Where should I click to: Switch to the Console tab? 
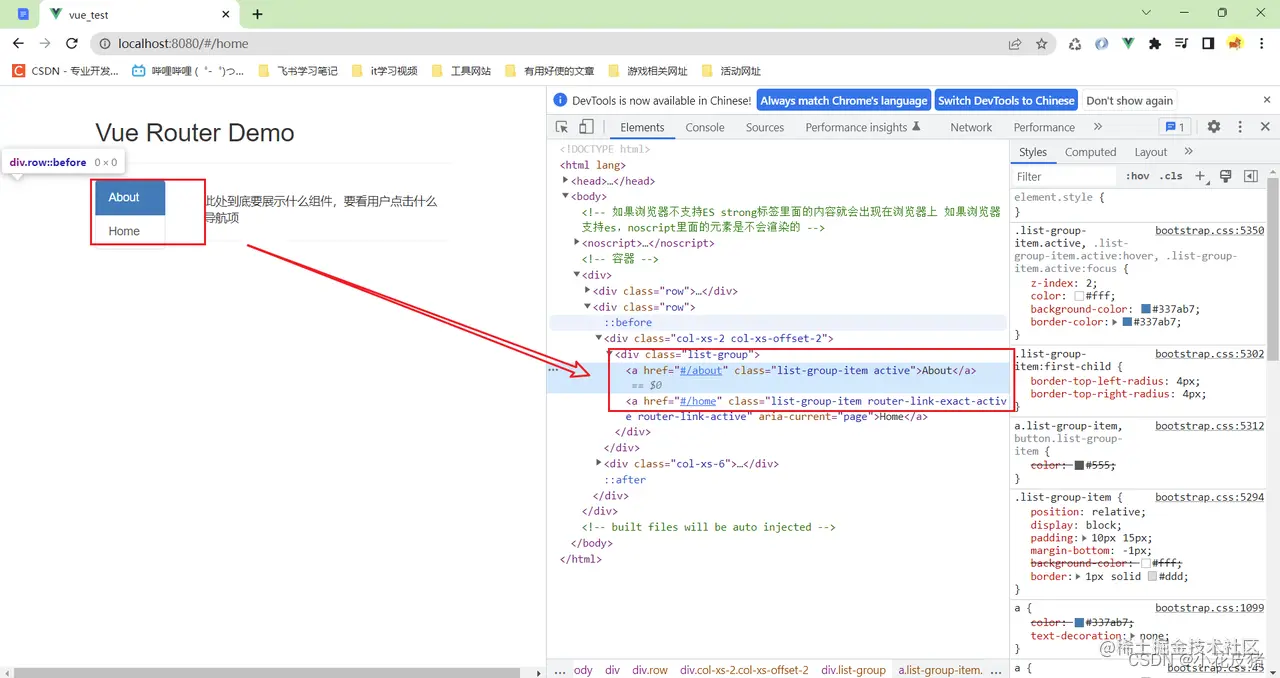coord(705,127)
